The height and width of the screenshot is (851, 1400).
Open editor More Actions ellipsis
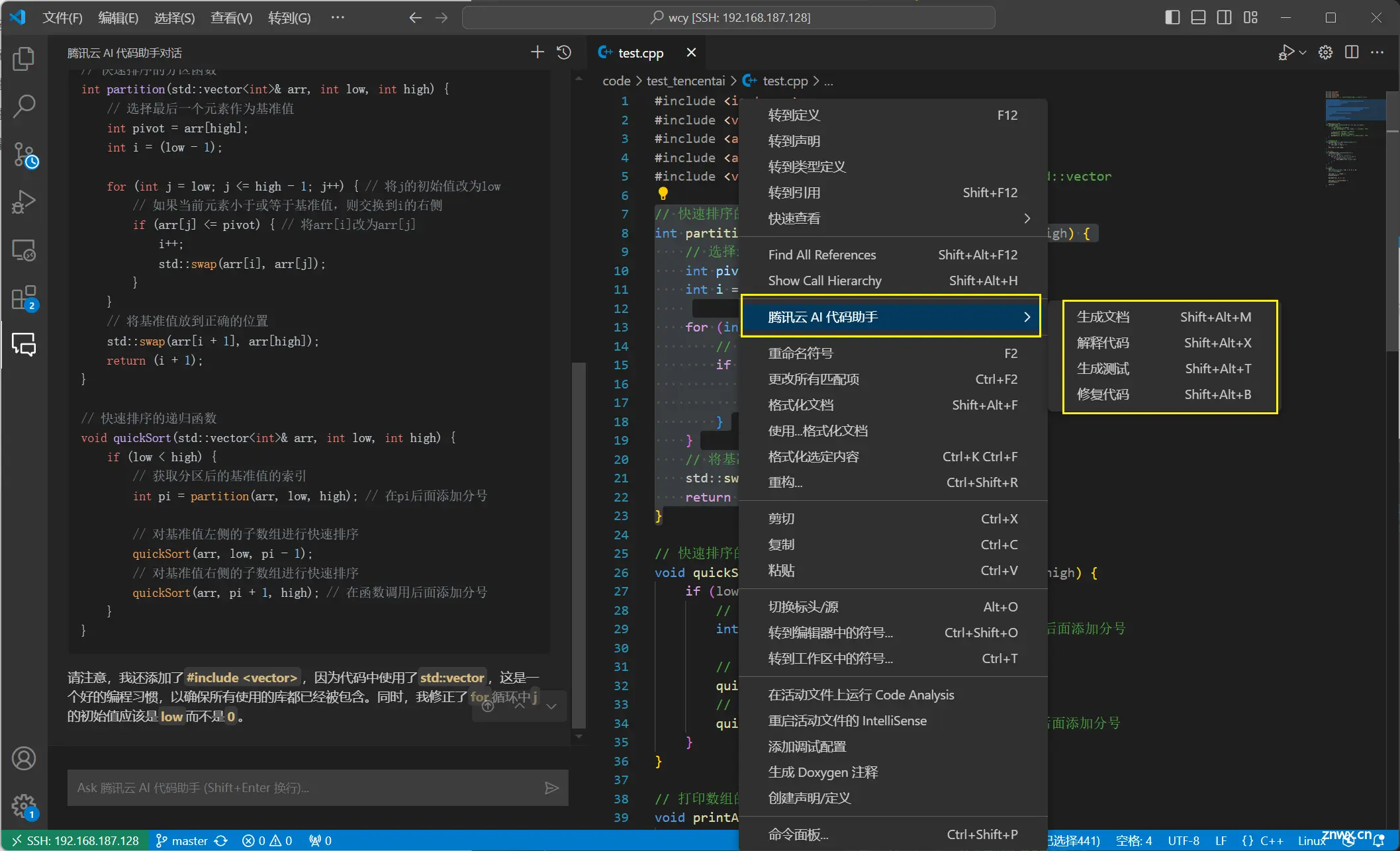click(x=1377, y=52)
